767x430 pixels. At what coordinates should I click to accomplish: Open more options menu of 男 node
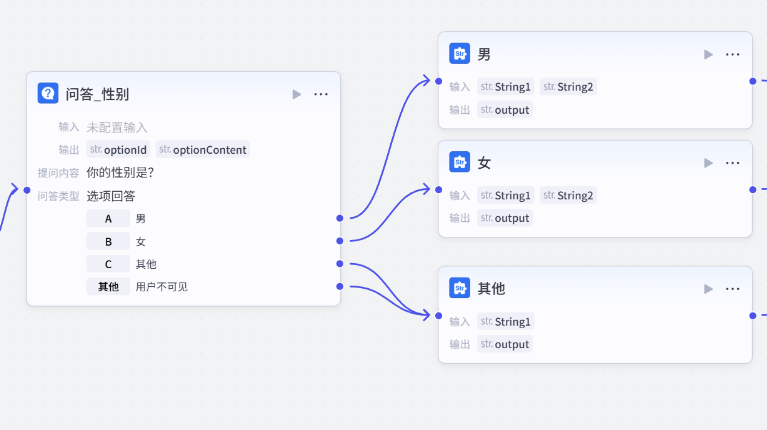[x=732, y=54]
